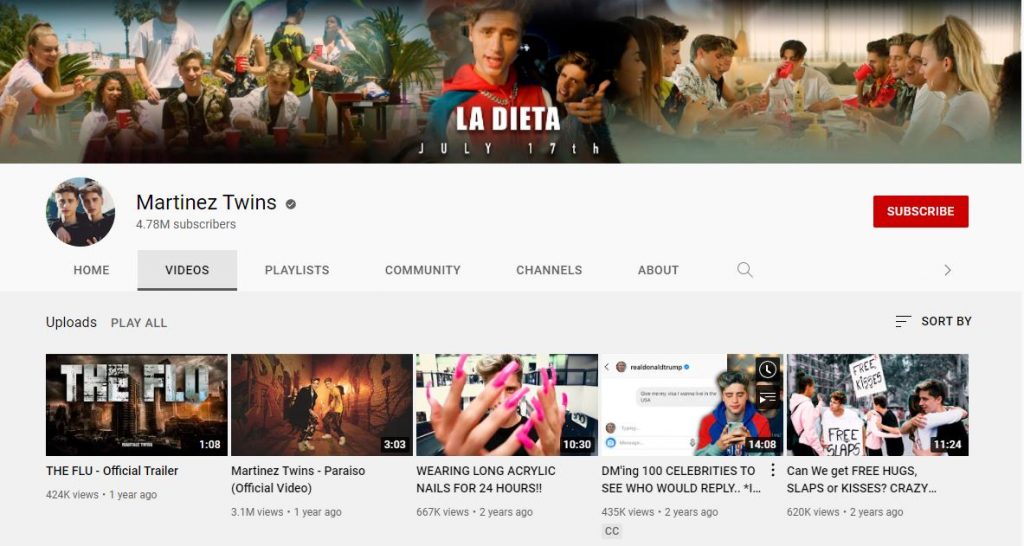Switch to the CHANNELS tab
Screen dimensions: 1024x546
coord(549,270)
